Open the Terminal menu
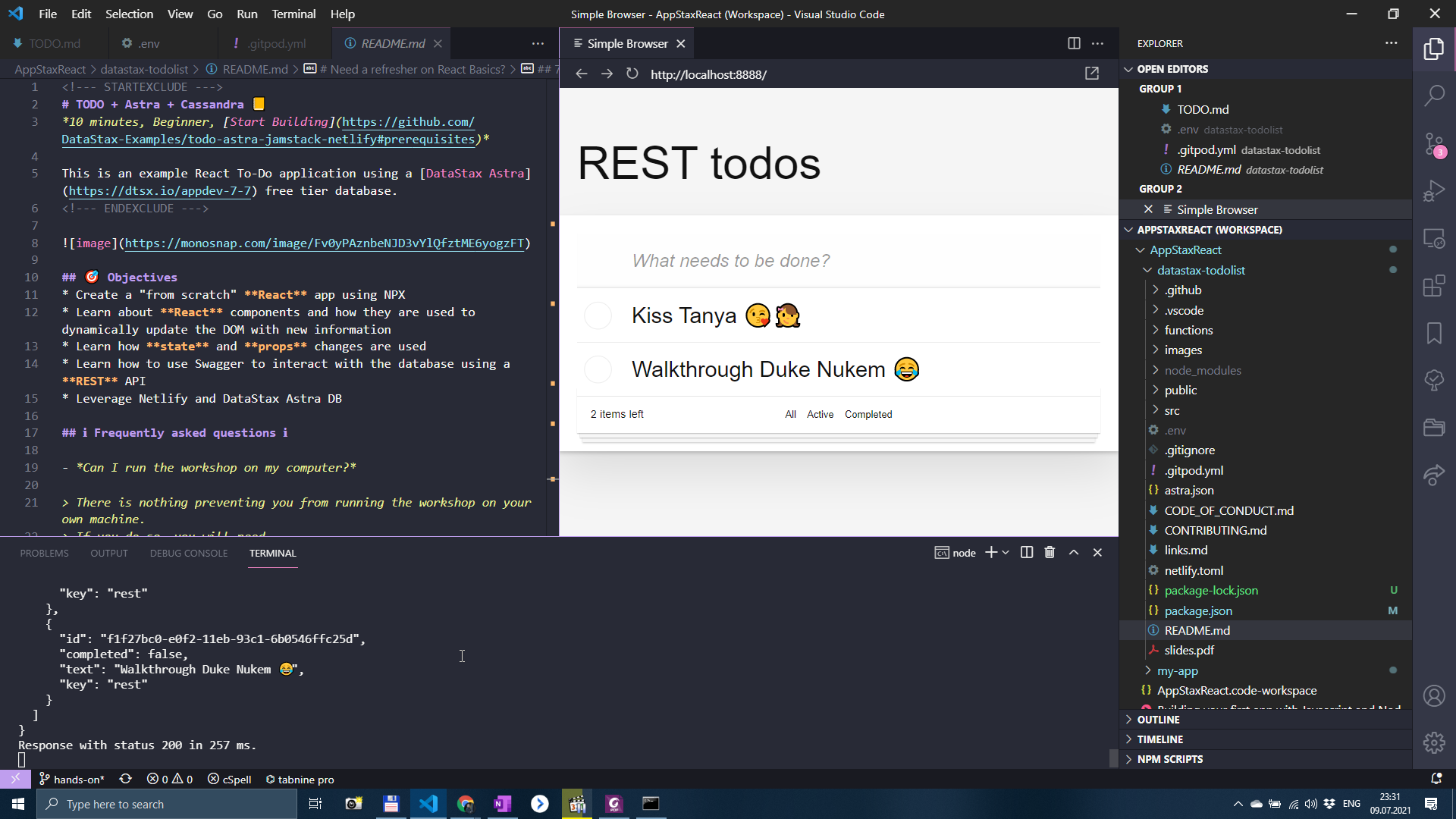The width and height of the screenshot is (1456, 819). [x=293, y=14]
